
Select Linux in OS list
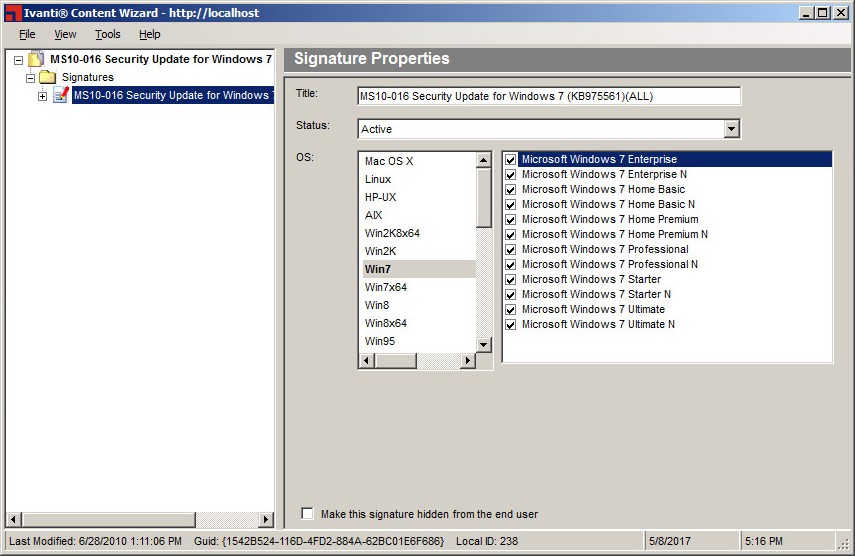click(418, 179)
